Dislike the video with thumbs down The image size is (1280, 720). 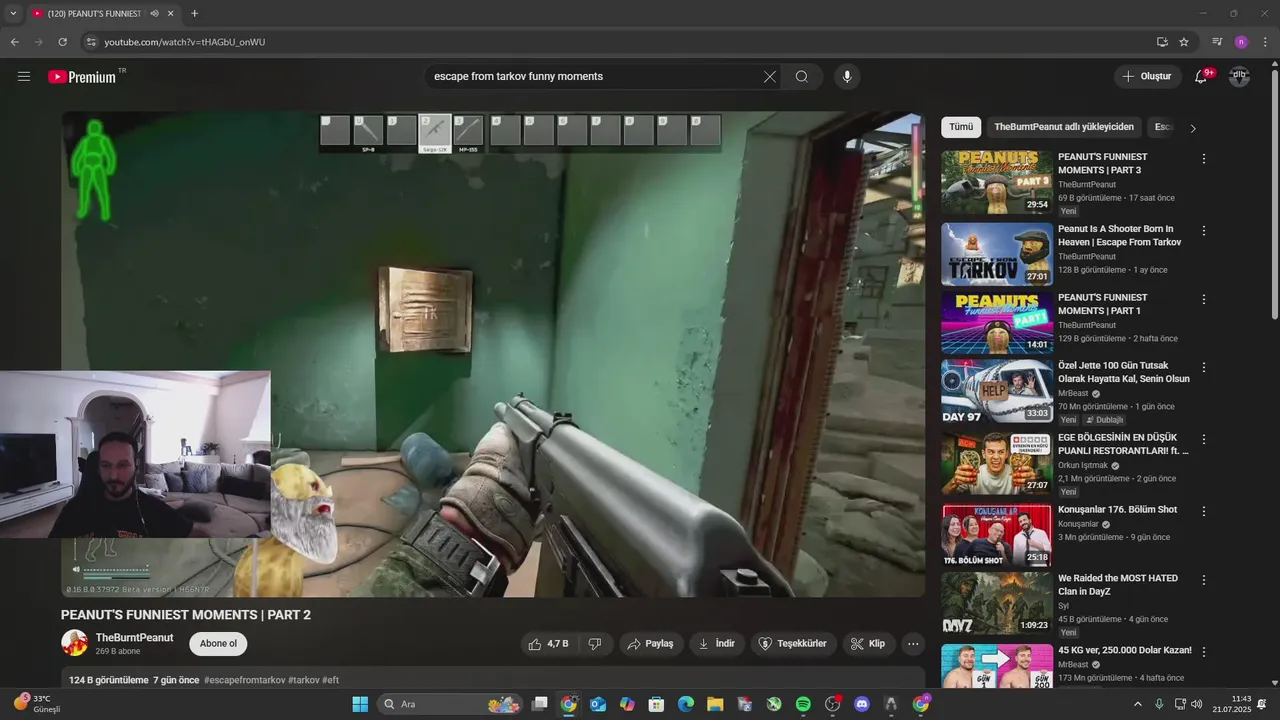click(x=595, y=644)
